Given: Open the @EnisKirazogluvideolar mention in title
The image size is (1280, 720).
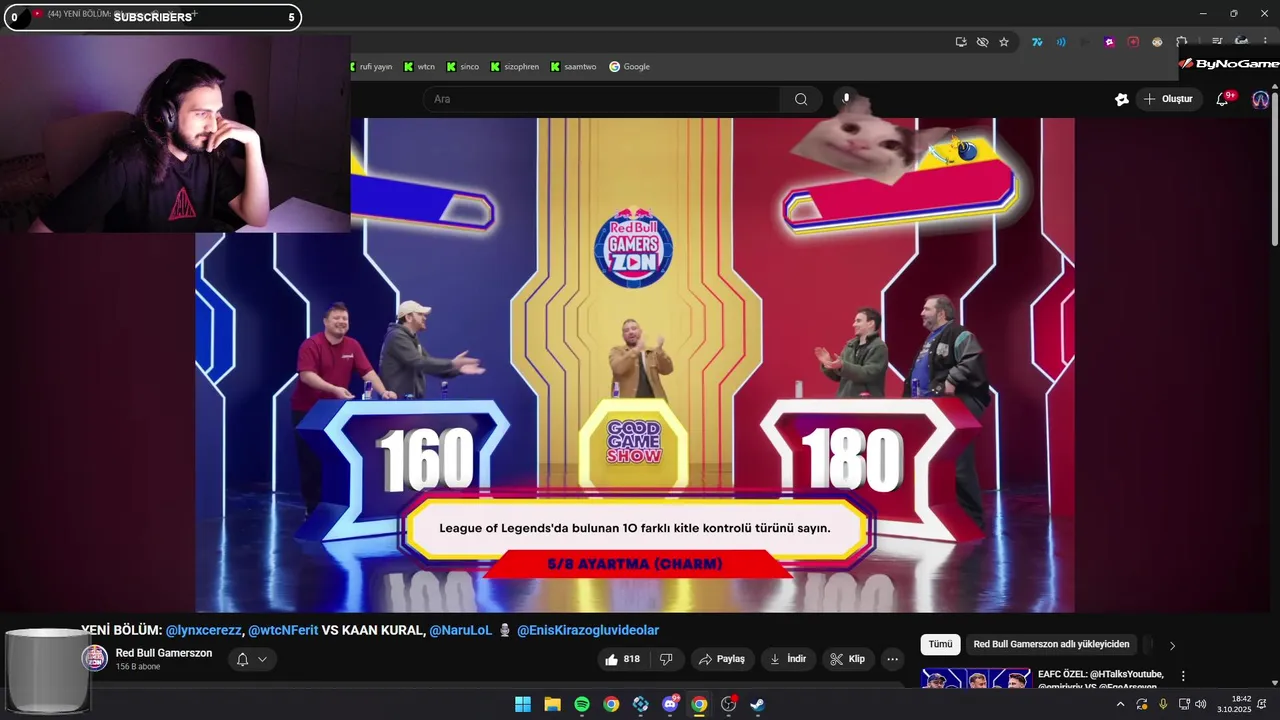Looking at the screenshot, I should pos(588,630).
